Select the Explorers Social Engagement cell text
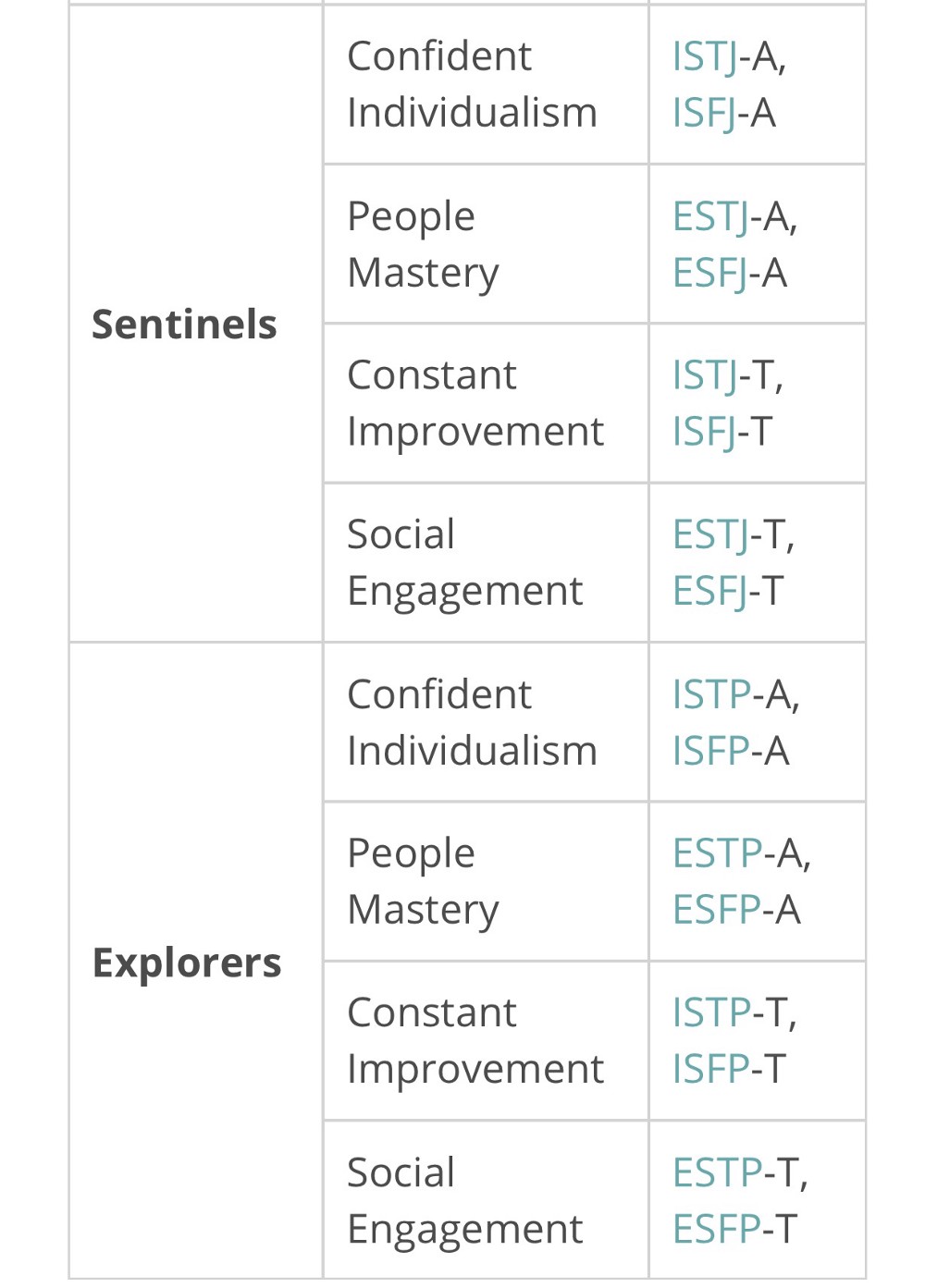Image resolution: width=925 pixels, height=1288 pixels. point(465,1200)
